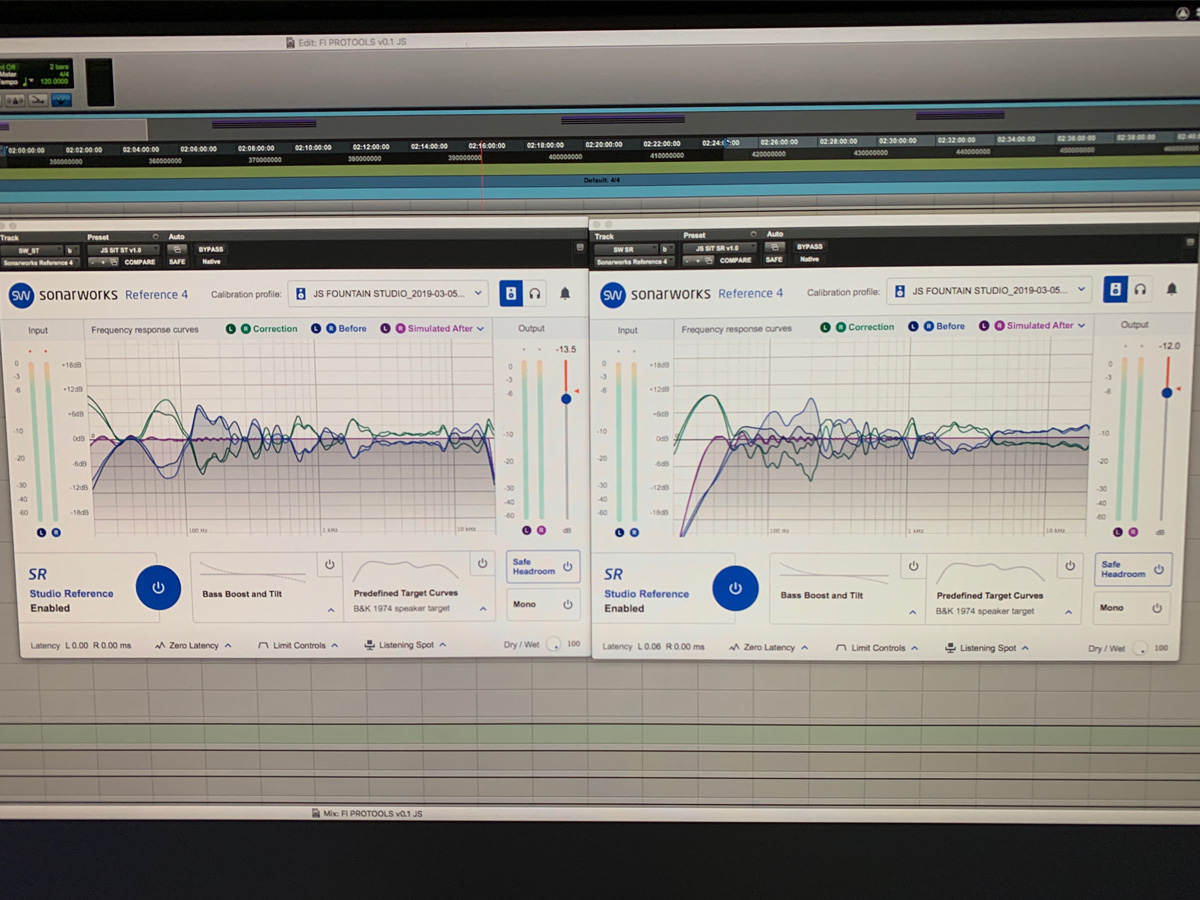Click plugin automation enable icon in left window
This screenshot has width=1200, height=900.
(x=176, y=249)
